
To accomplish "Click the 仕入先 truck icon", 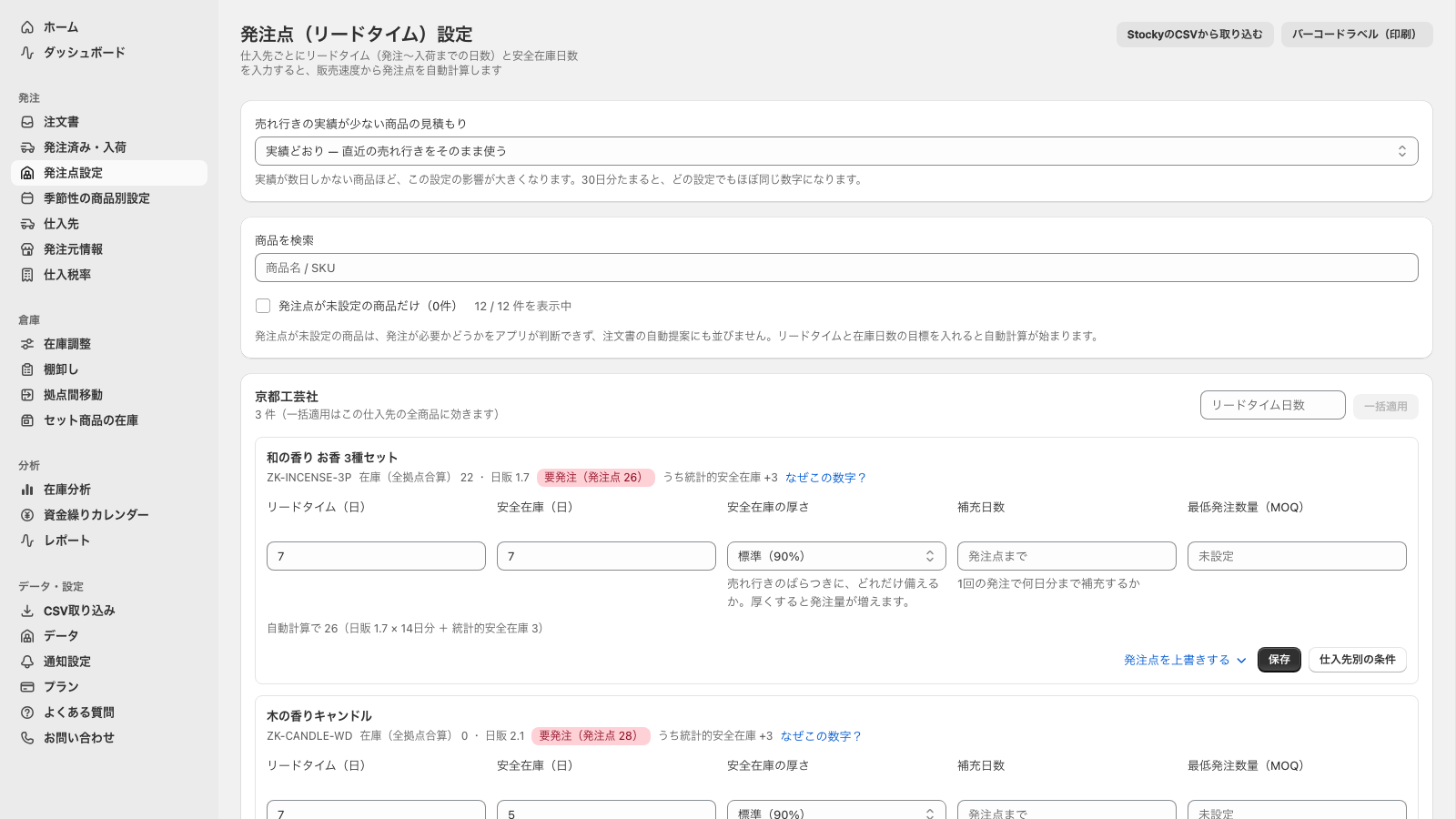I will pos(27,224).
